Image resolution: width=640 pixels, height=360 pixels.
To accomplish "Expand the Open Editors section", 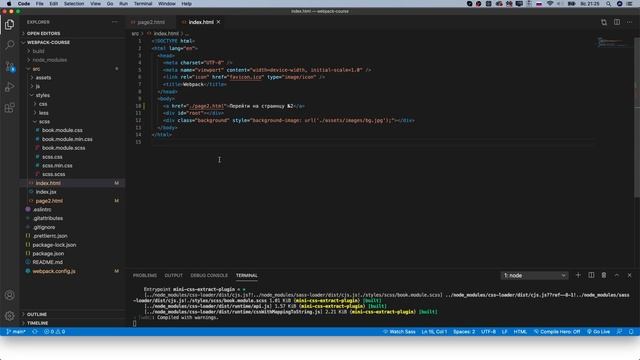I will [x=43, y=33].
